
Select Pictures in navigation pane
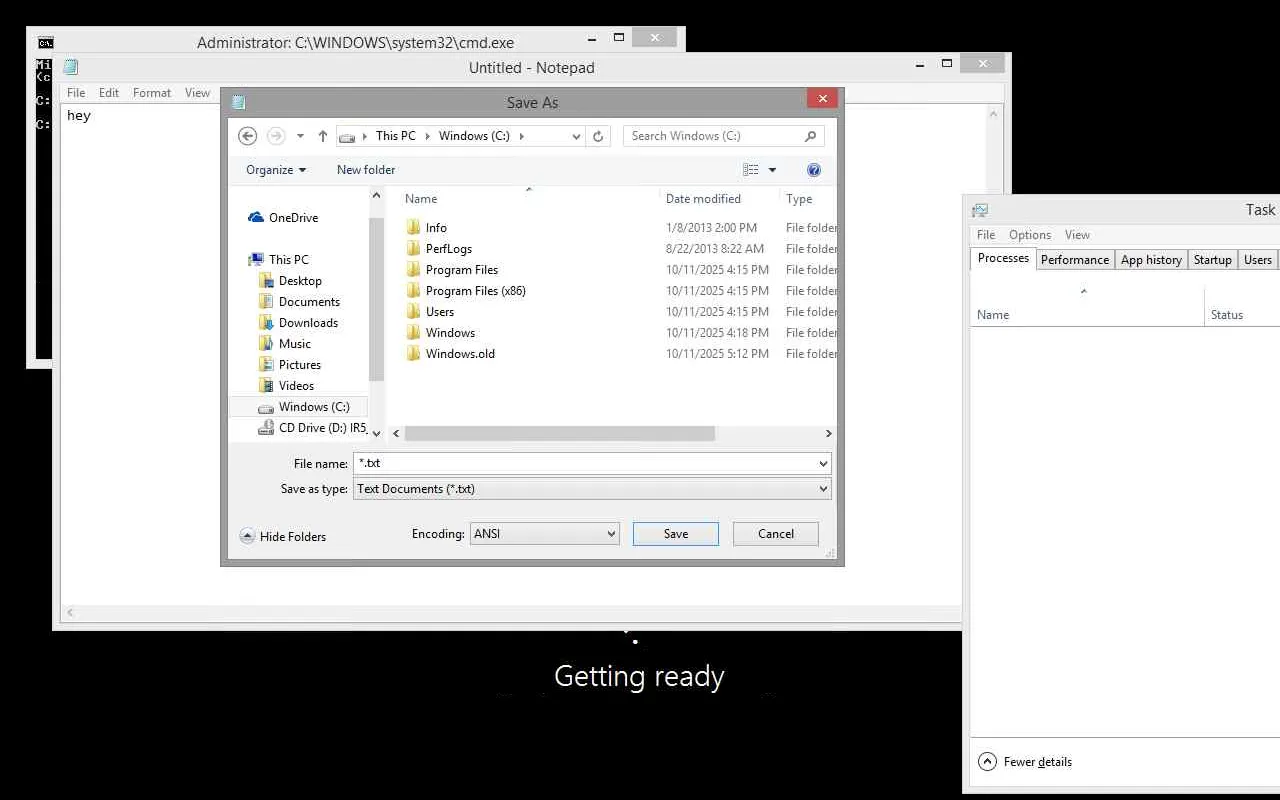point(300,365)
